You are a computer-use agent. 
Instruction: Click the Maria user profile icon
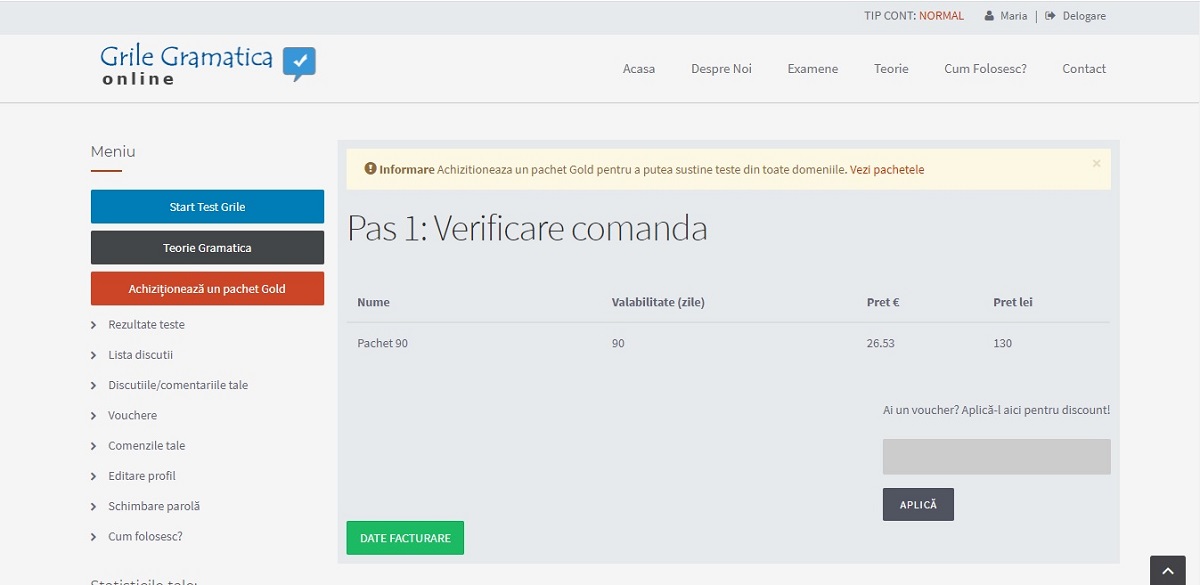[989, 16]
